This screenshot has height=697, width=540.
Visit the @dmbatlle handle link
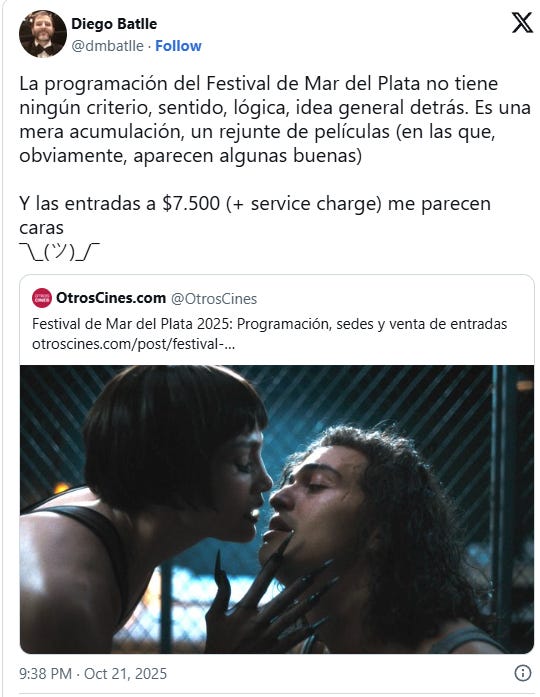point(108,46)
